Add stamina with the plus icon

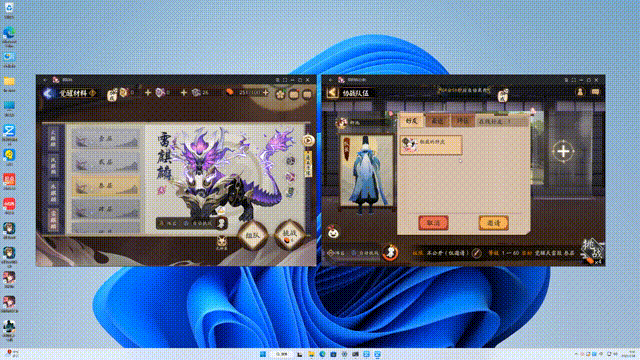click(x=266, y=93)
